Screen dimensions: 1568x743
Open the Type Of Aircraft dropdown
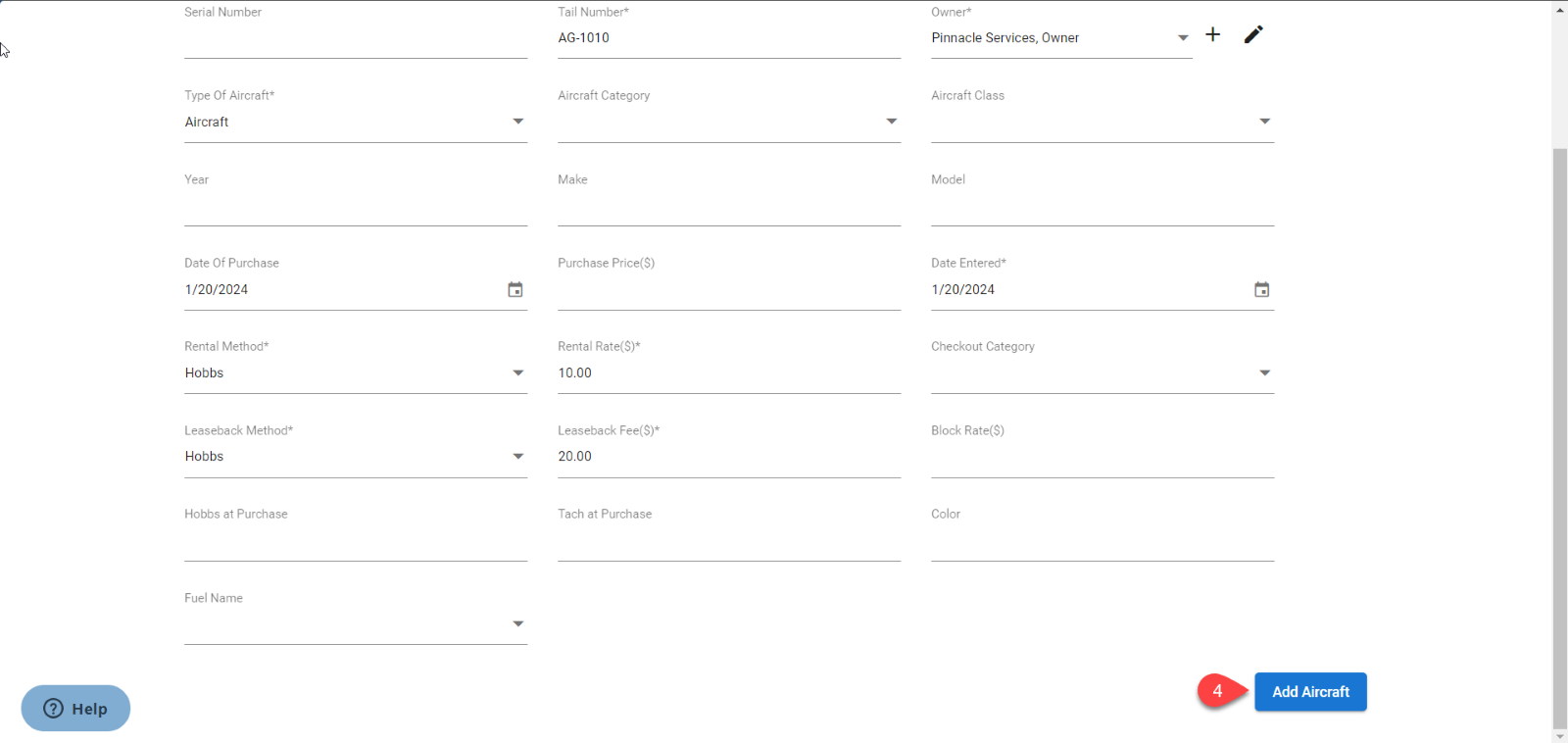pyautogui.click(x=518, y=122)
